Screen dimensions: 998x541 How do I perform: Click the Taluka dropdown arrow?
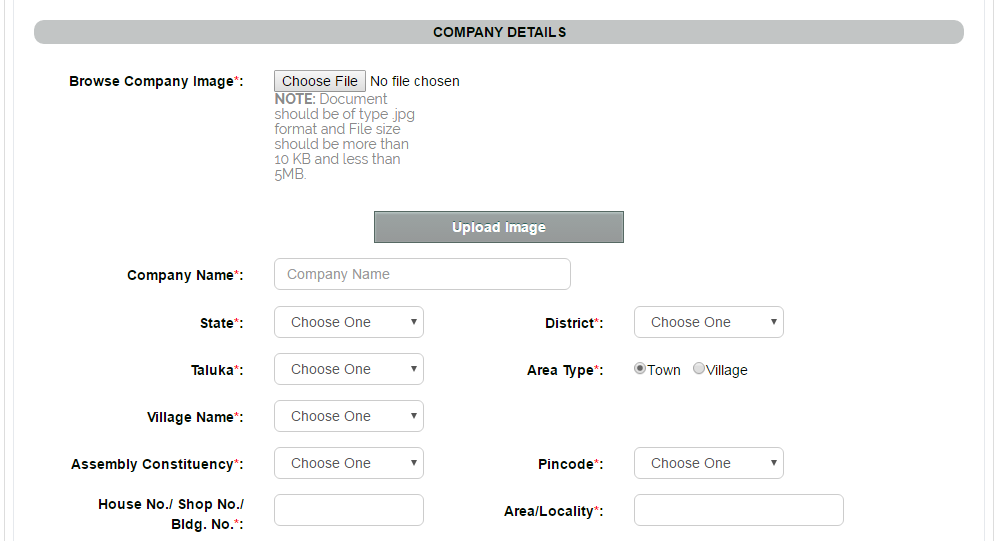pyautogui.click(x=413, y=369)
